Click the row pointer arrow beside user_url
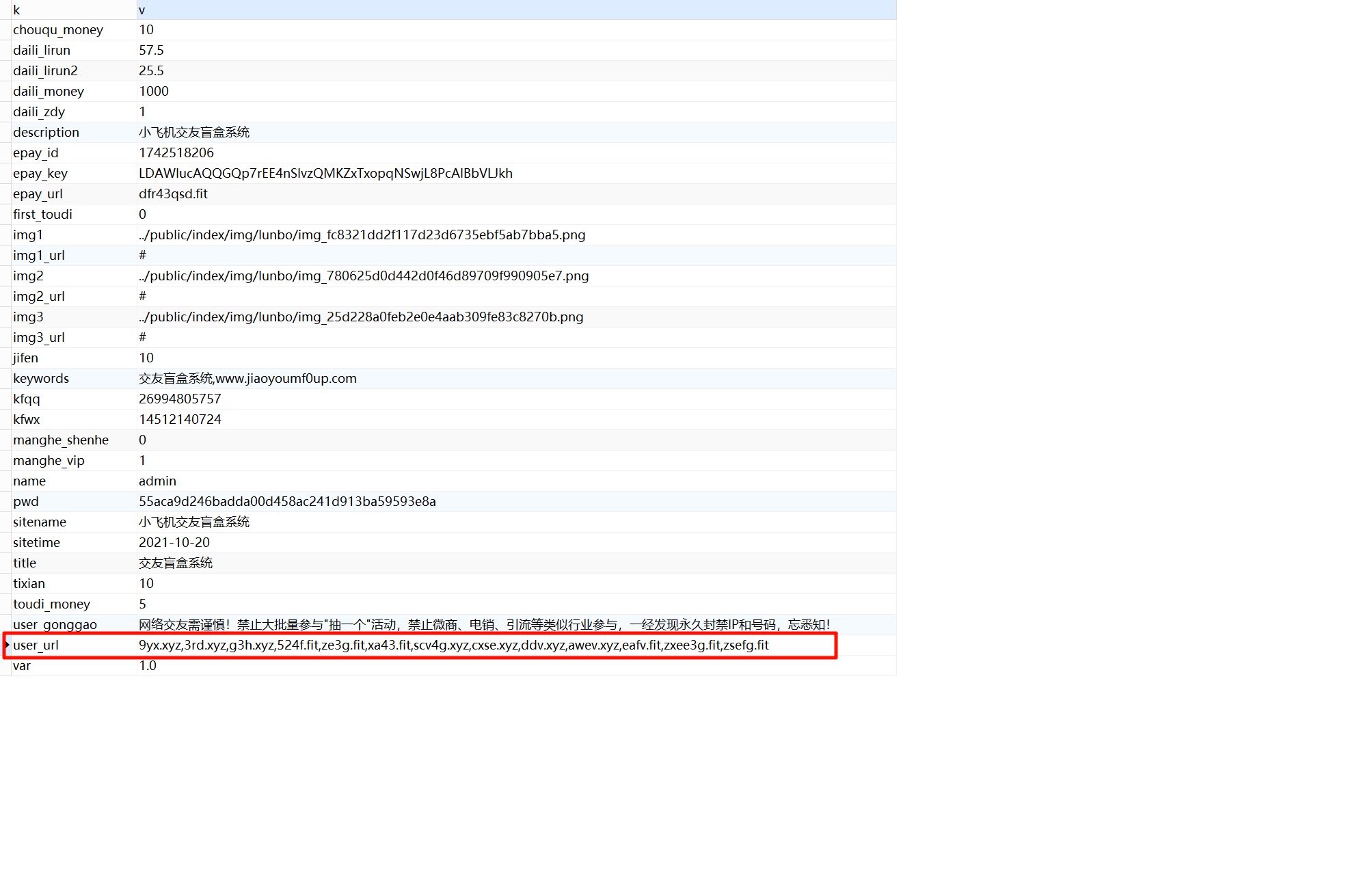 click(x=6, y=645)
